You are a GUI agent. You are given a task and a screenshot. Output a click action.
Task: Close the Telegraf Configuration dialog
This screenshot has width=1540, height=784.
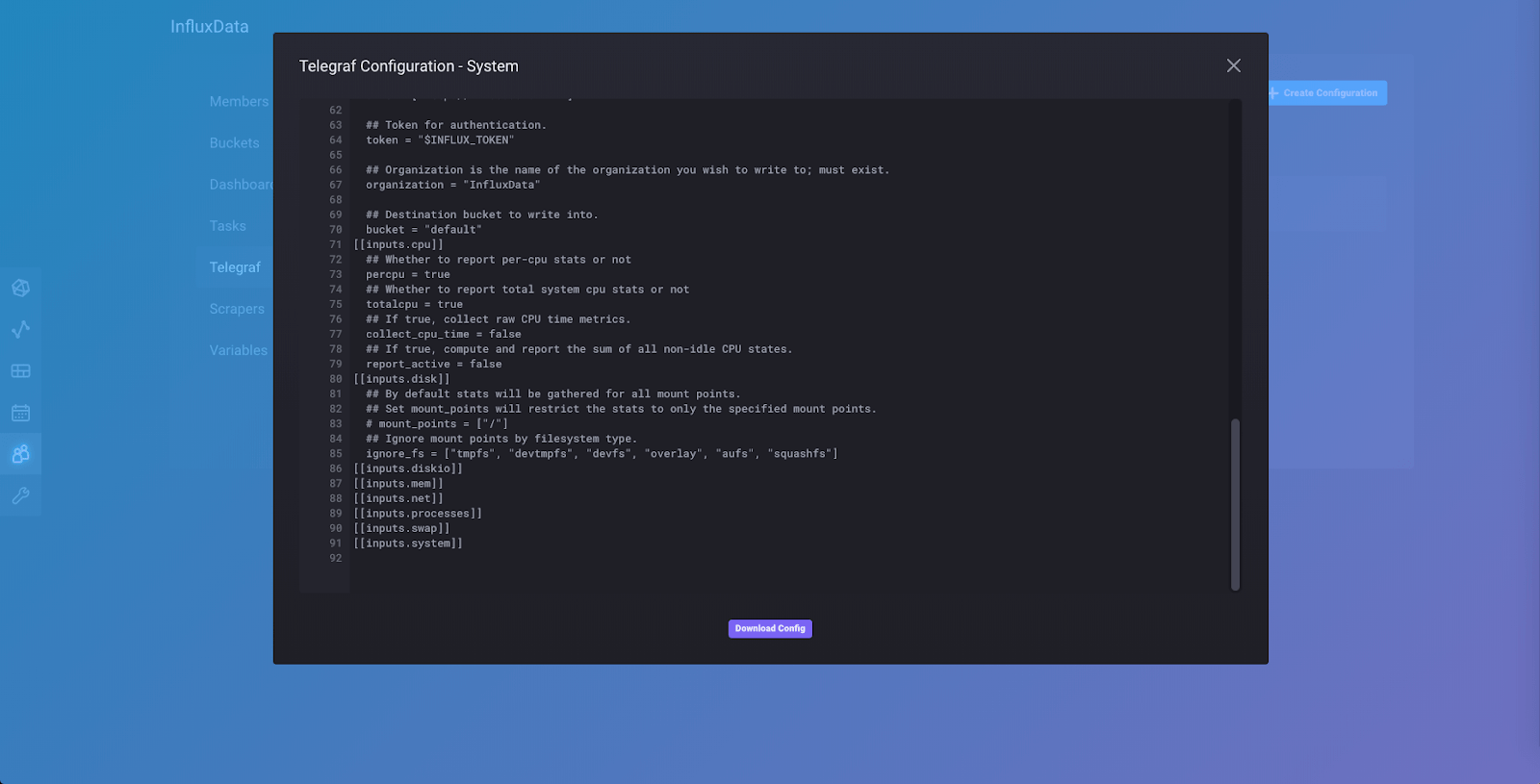click(x=1233, y=65)
